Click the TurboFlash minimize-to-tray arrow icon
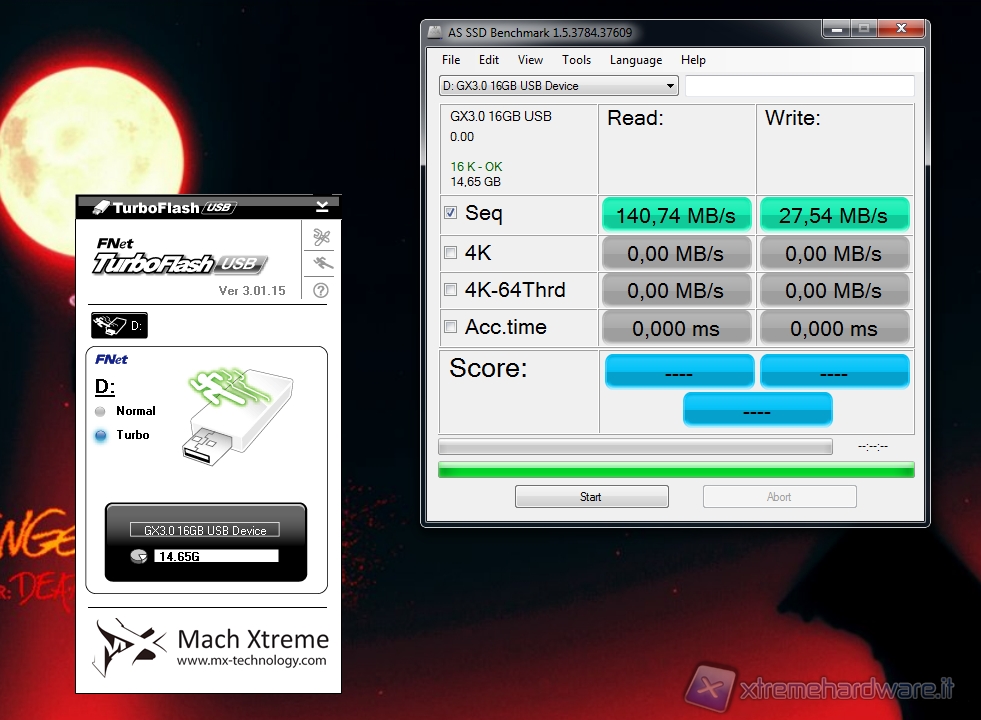This screenshot has height=720, width=981. pos(322,207)
